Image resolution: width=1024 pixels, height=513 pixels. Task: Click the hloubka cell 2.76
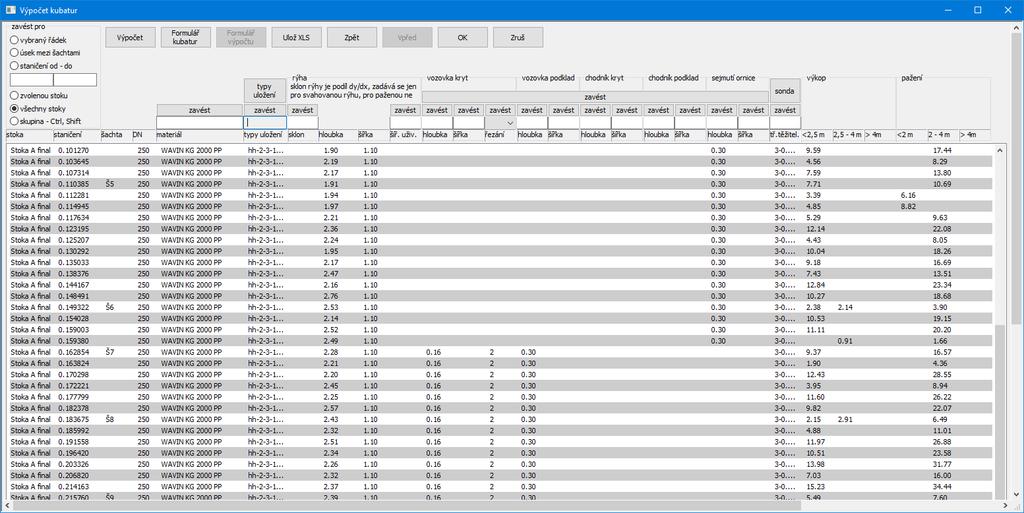pos(330,296)
